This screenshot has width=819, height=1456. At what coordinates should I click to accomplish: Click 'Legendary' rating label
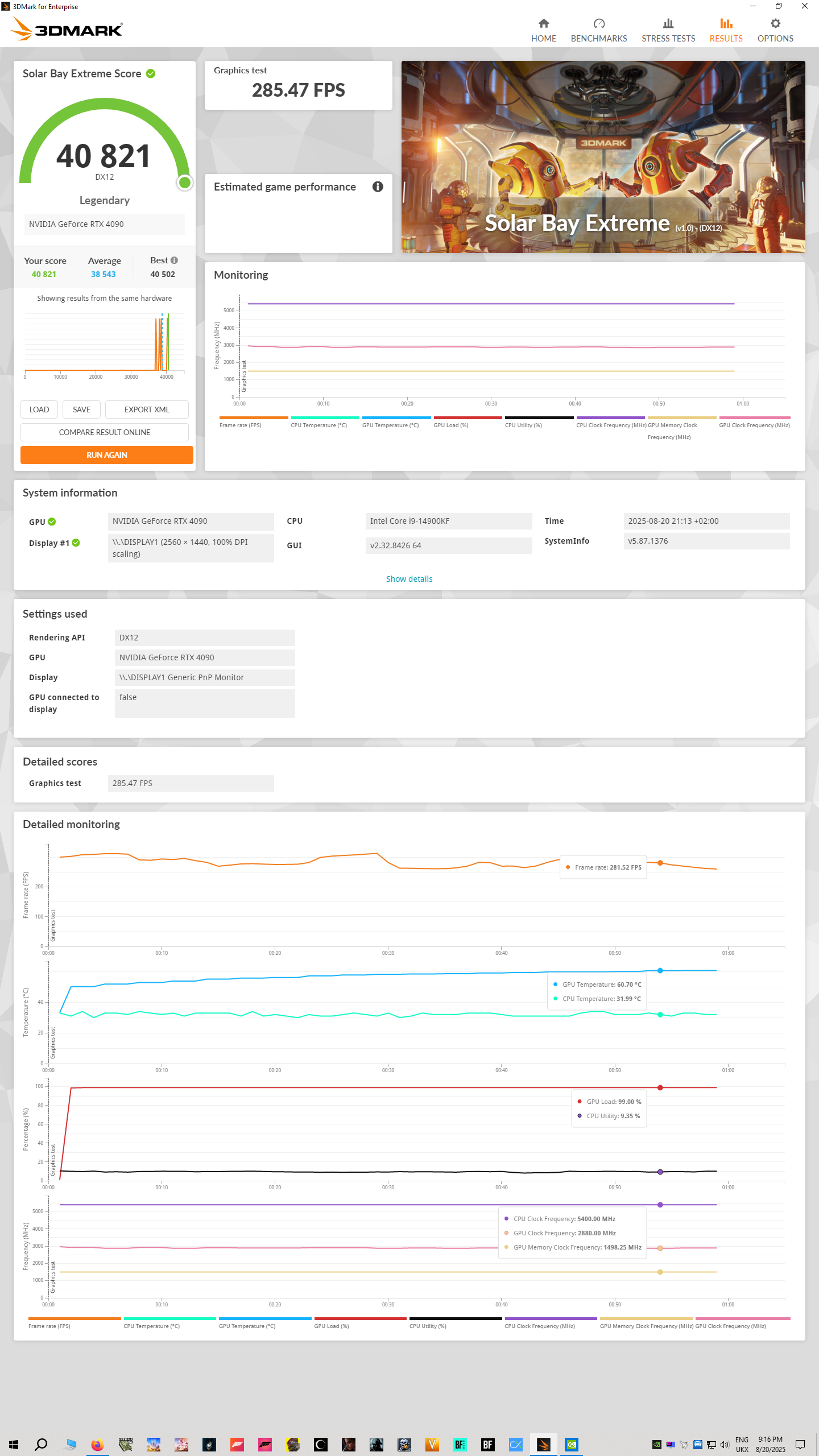(105, 200)
